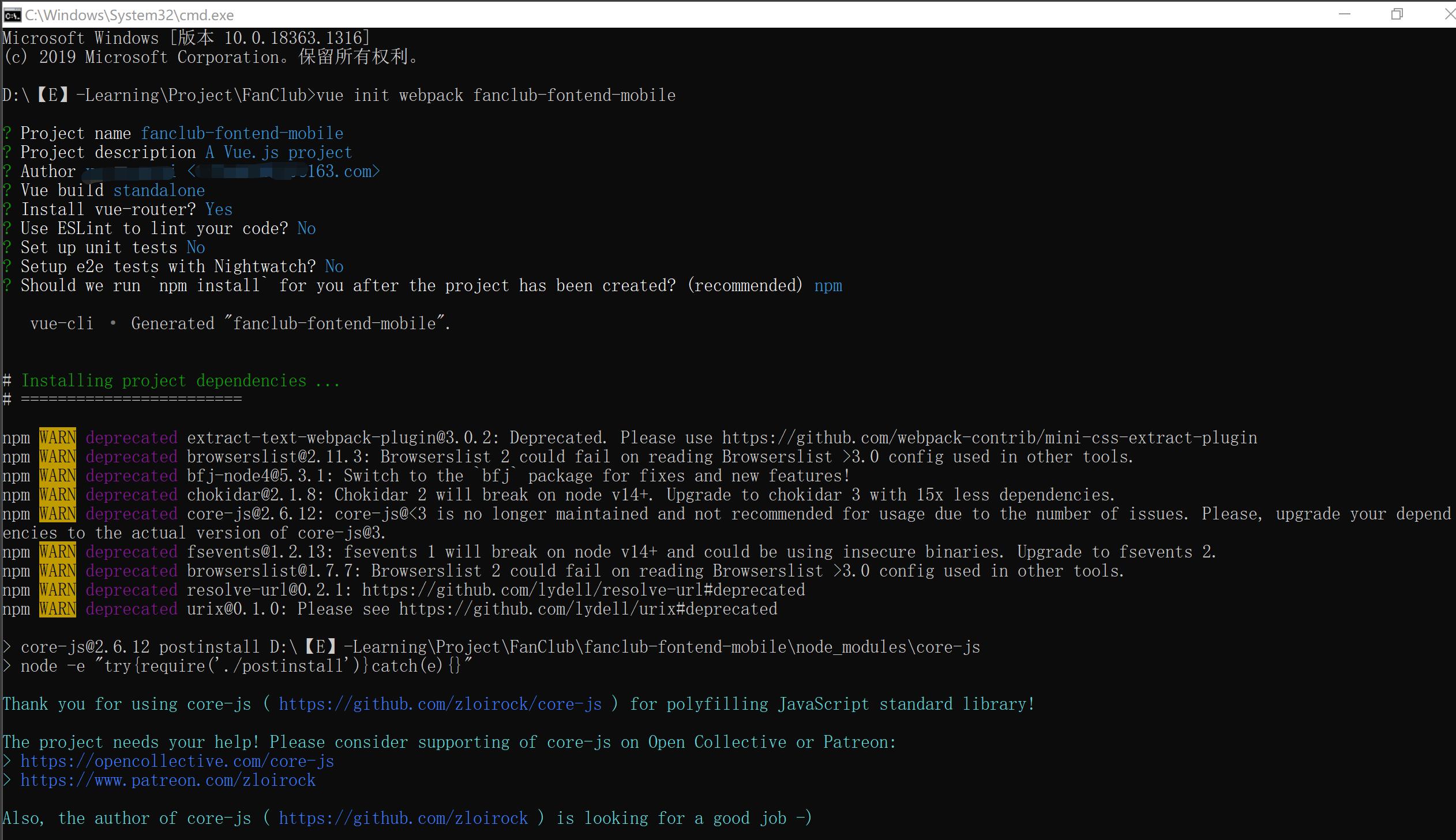Click the github.com/zloirock author URL
Image resolution: width=1456 pixels, height=840 pixels.
tap(403, 819)
